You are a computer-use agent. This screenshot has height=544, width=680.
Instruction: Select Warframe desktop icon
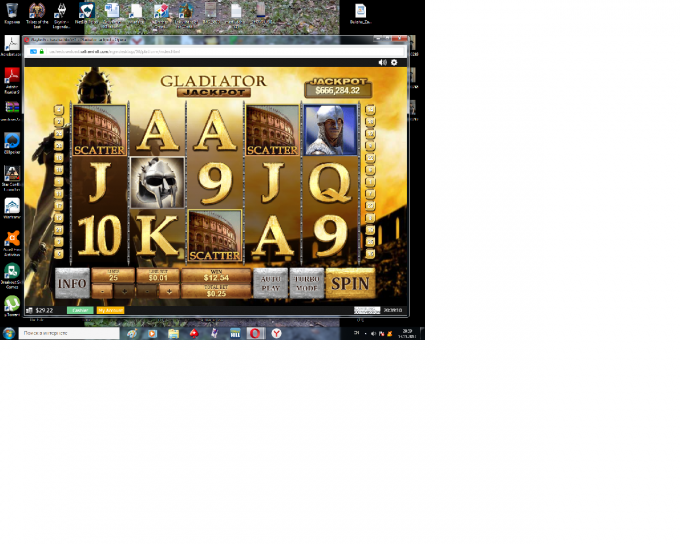[x=12, y=208]
